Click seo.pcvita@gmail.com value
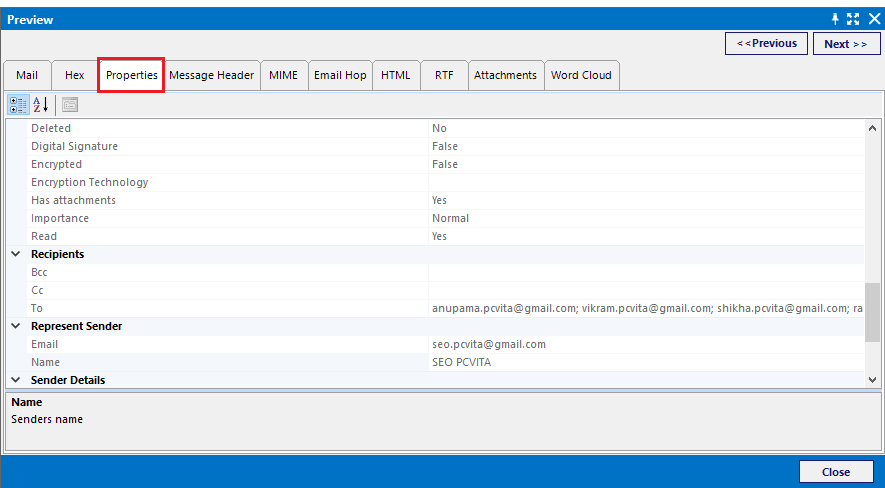This screenshot has height=488, width=885. click(x=489, y=344)
